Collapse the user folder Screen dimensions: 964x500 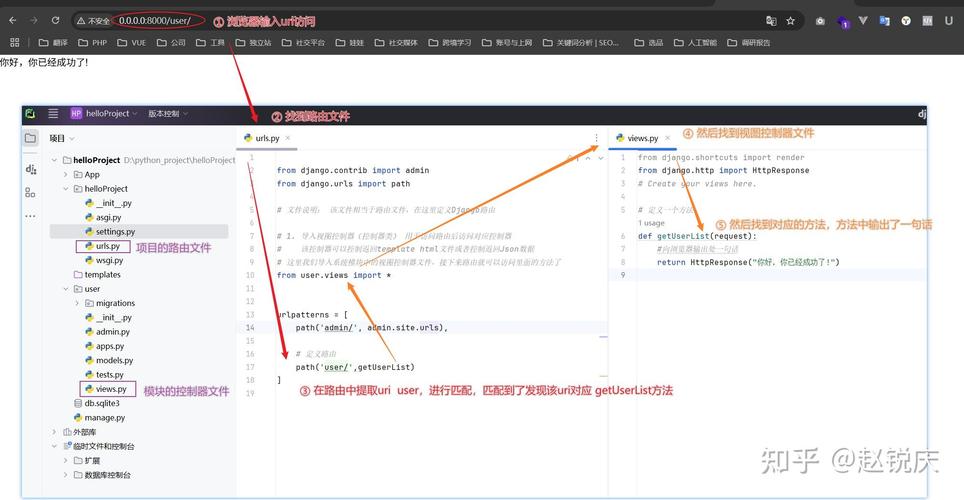(x=66, y=289)
